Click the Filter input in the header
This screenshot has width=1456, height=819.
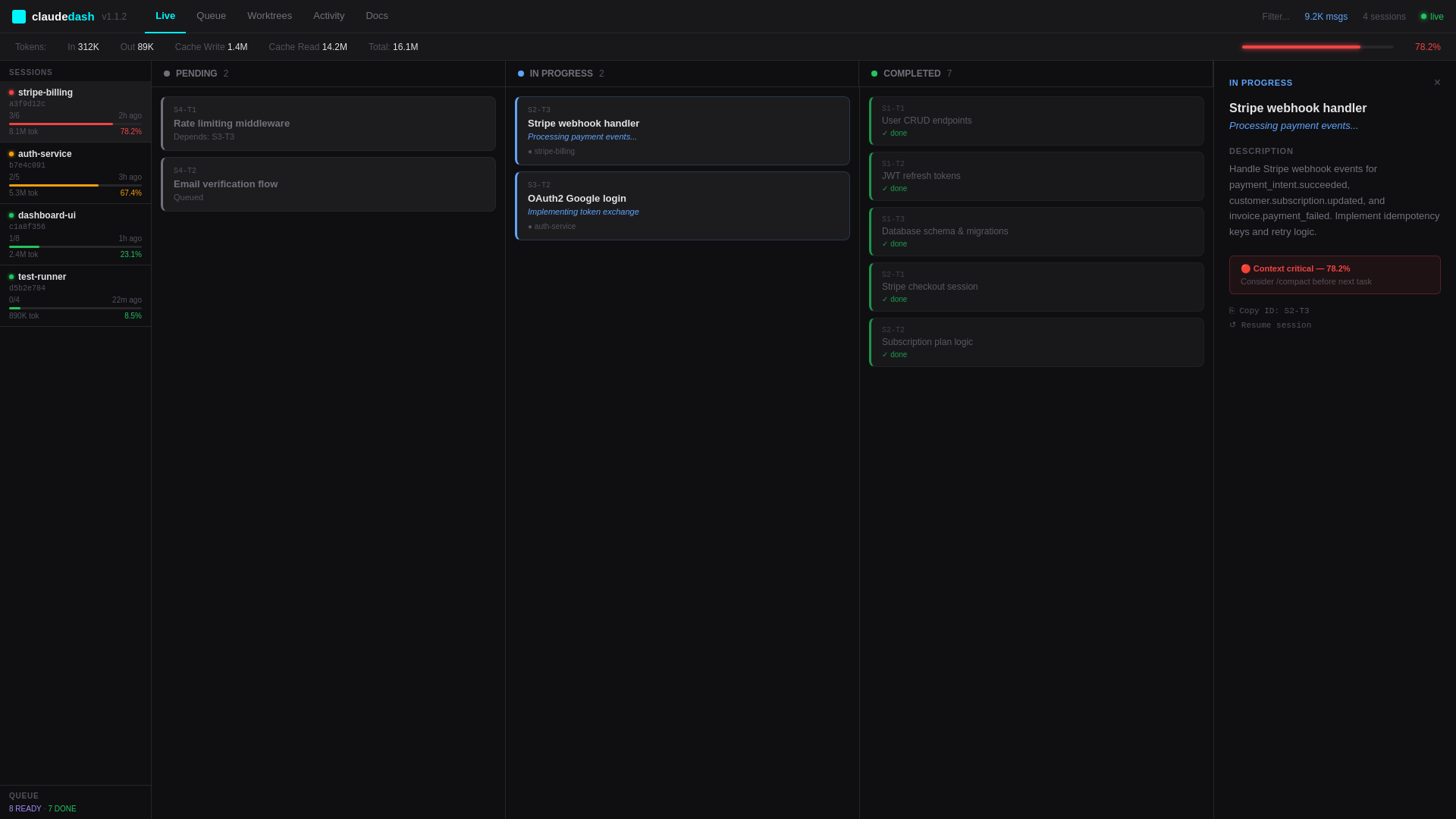tap(1276, 16)
